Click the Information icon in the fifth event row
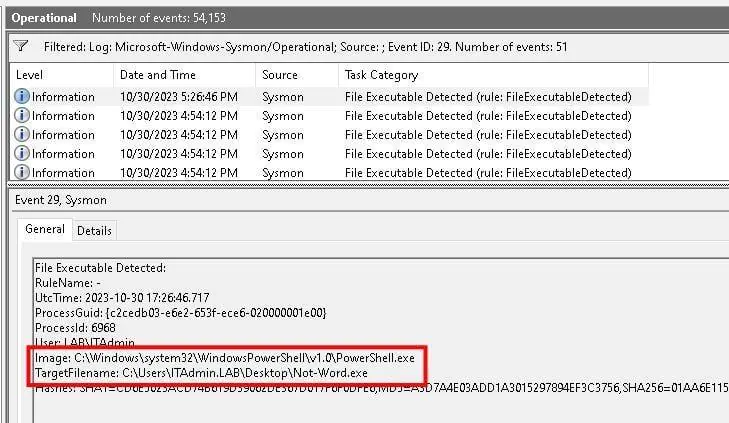Screen dimensions: 729x423 [22, 172]
